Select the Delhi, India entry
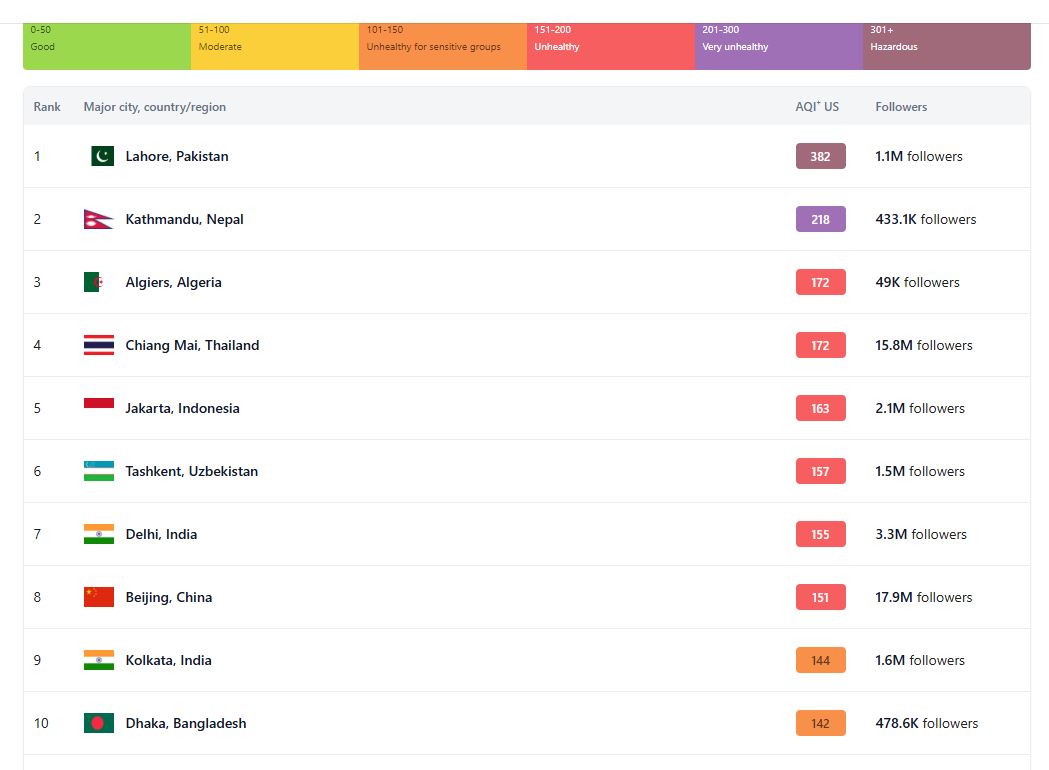The height and width of the screenshot is (770, 1049). [x=161, y=534]
